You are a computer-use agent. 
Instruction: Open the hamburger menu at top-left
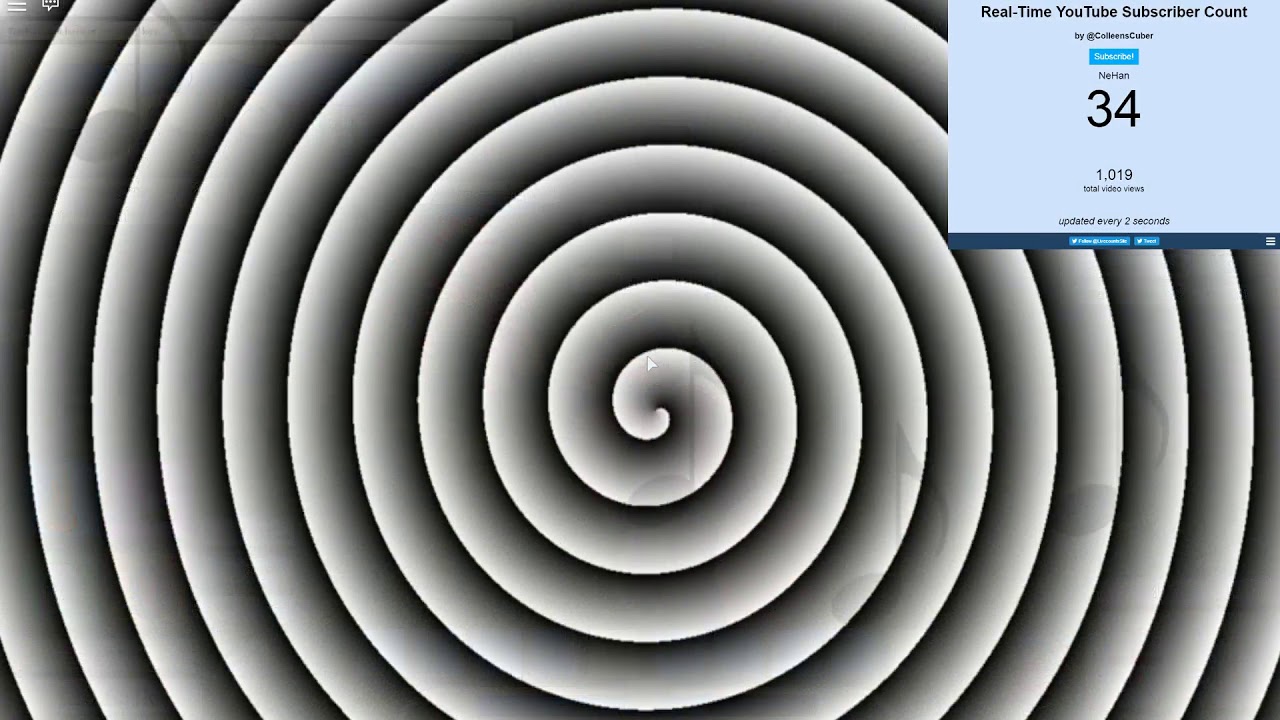coord(17,6)
